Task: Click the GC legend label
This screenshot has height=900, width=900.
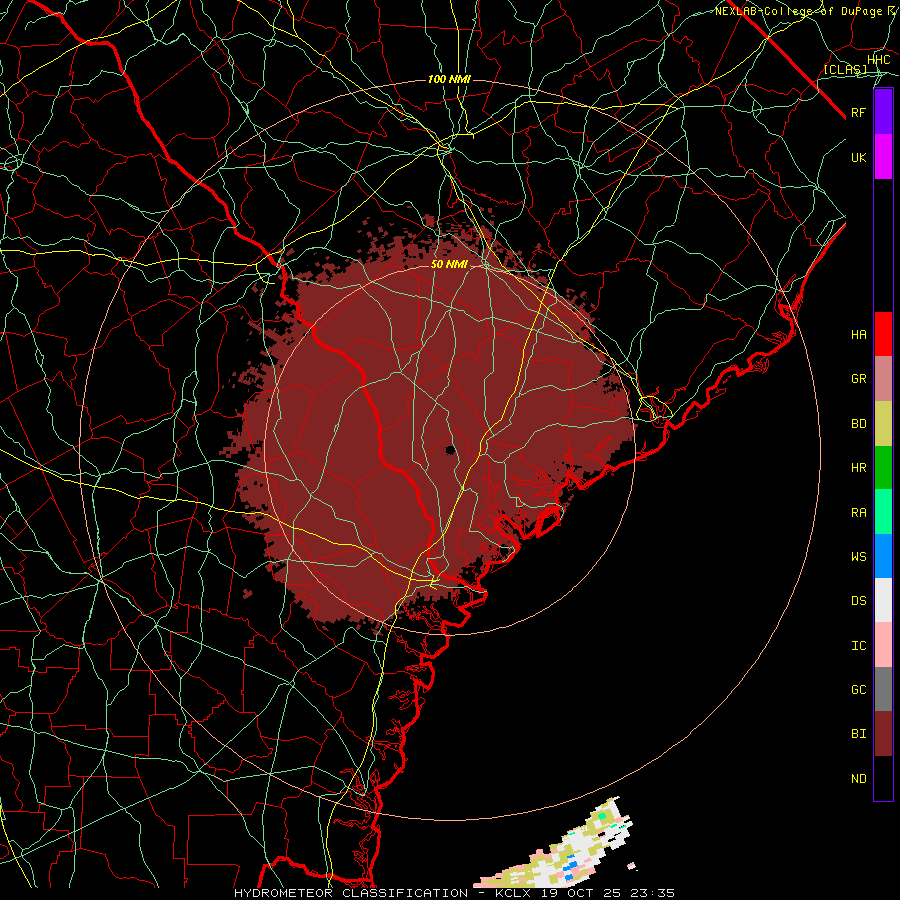Action: coord(858,690)
